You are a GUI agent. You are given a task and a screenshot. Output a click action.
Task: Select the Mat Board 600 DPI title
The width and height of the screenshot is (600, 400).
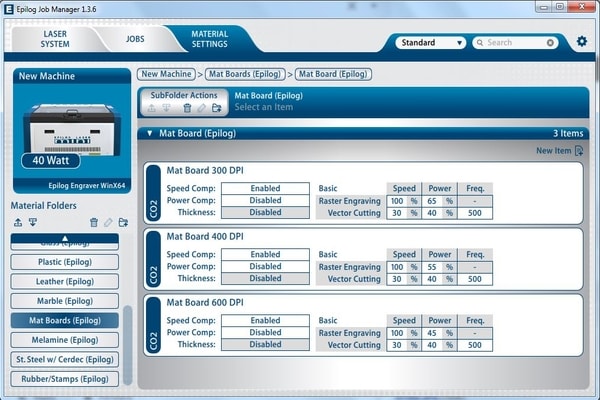205,303
